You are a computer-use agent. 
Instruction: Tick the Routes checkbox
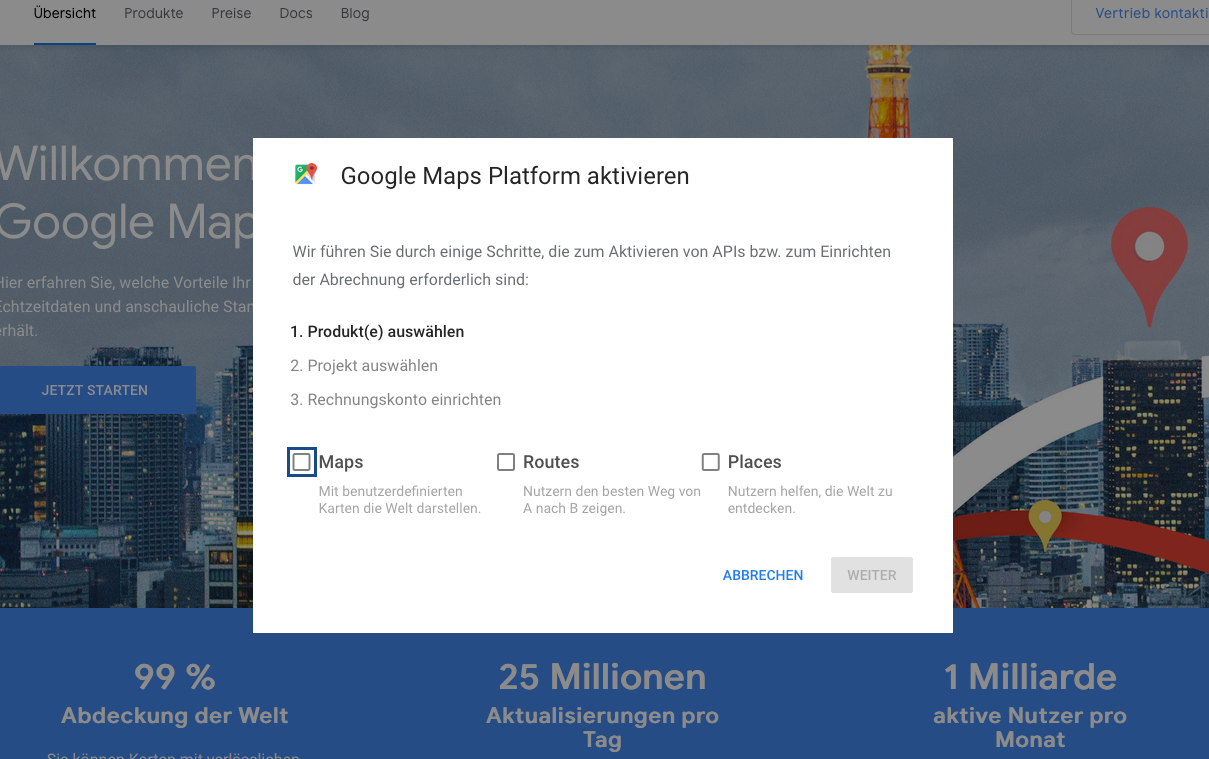506,462
